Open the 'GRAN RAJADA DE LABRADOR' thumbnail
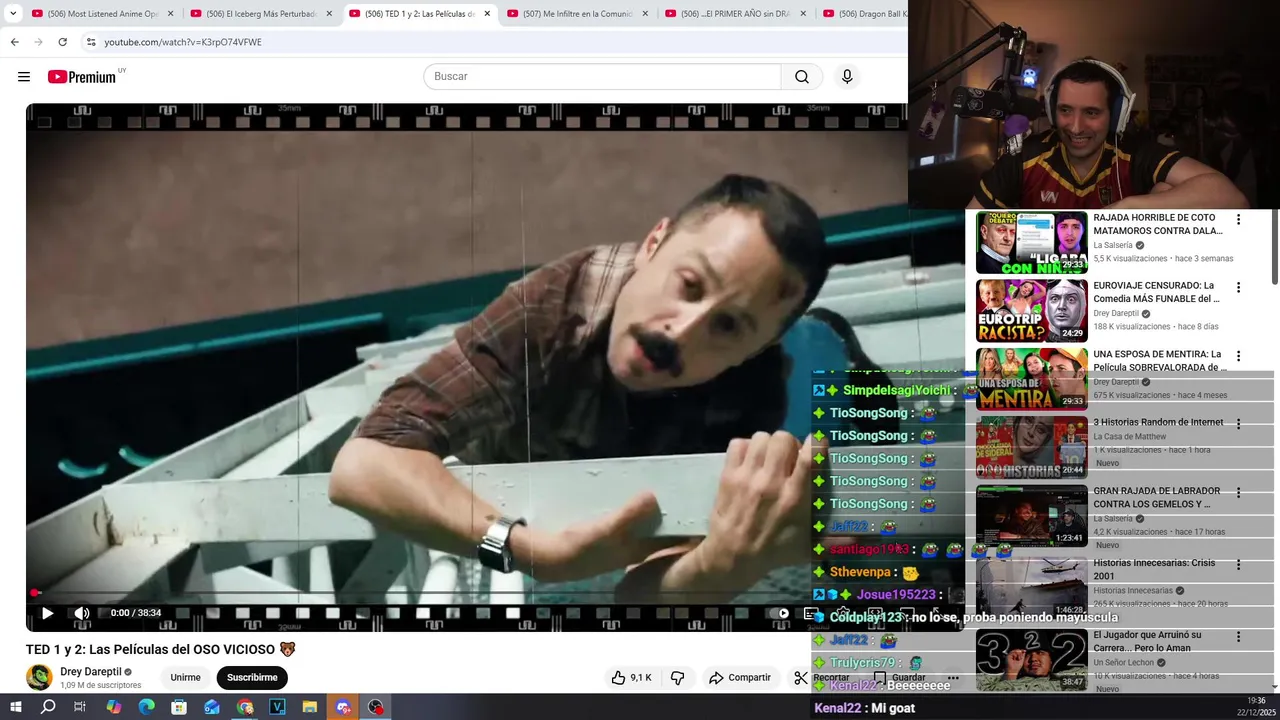Image resolution: width=1280 pixels, height=720 pixels. click(x=1031, y=516)
